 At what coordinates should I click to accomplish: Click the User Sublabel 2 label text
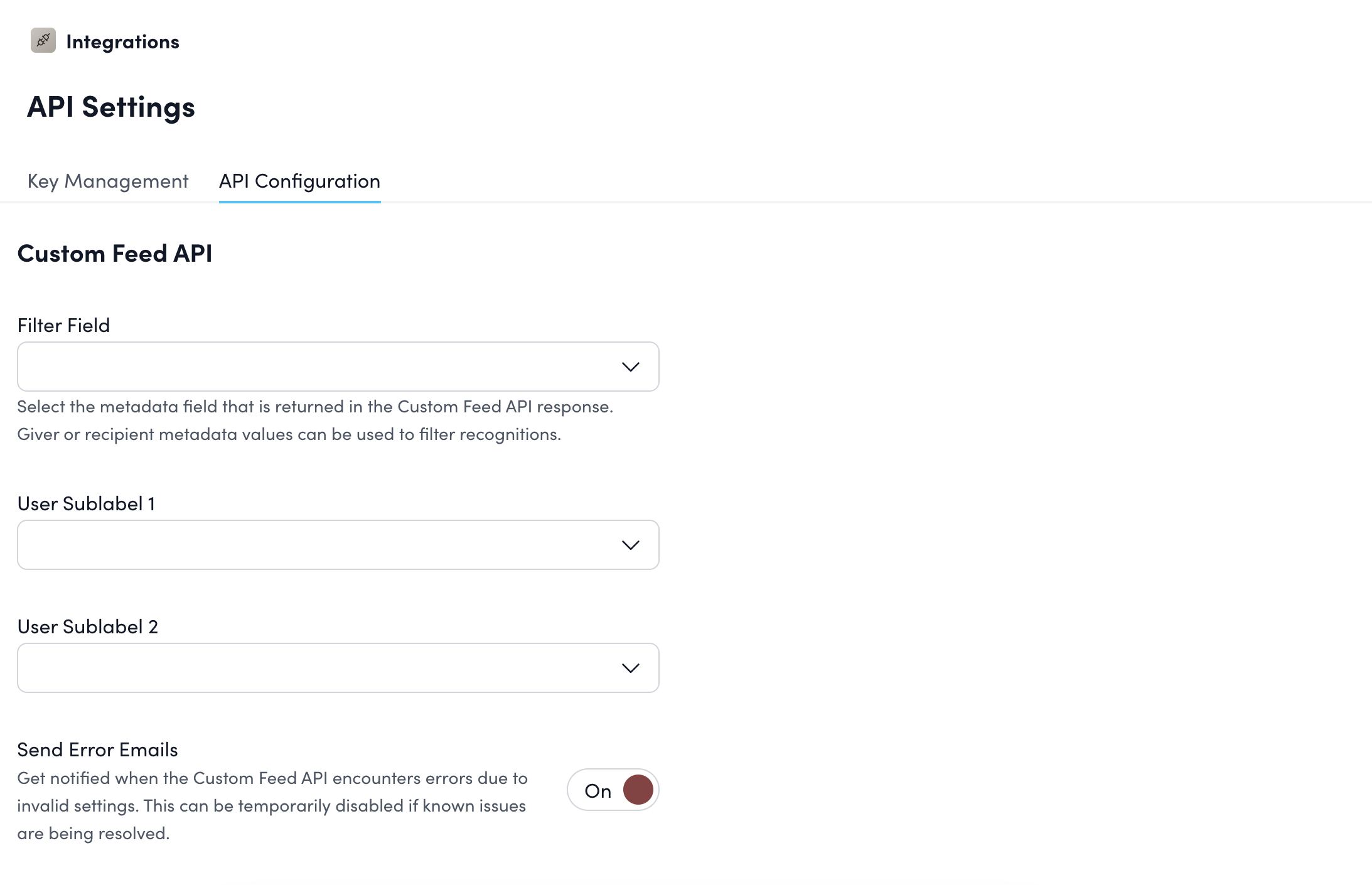(87, 627)
